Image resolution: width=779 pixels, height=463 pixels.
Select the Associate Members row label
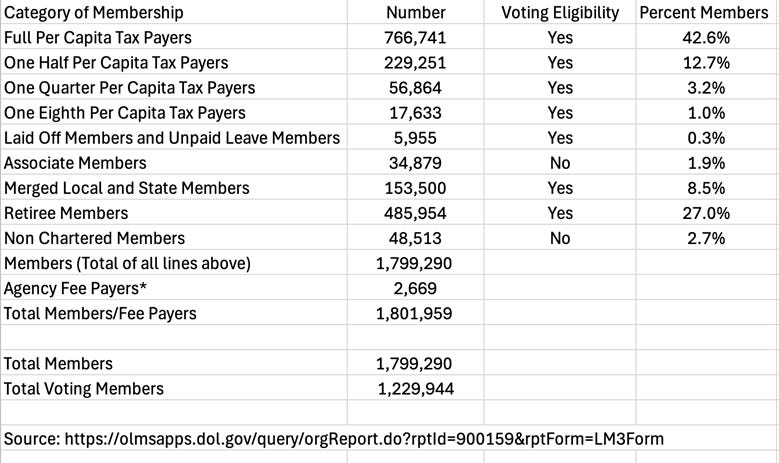pyautogui.click(x=174, y=162)
